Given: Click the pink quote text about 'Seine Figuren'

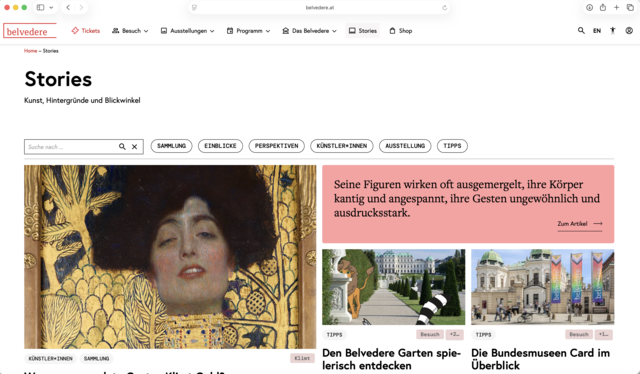Looking at the screenshot, I should (467, 198).
